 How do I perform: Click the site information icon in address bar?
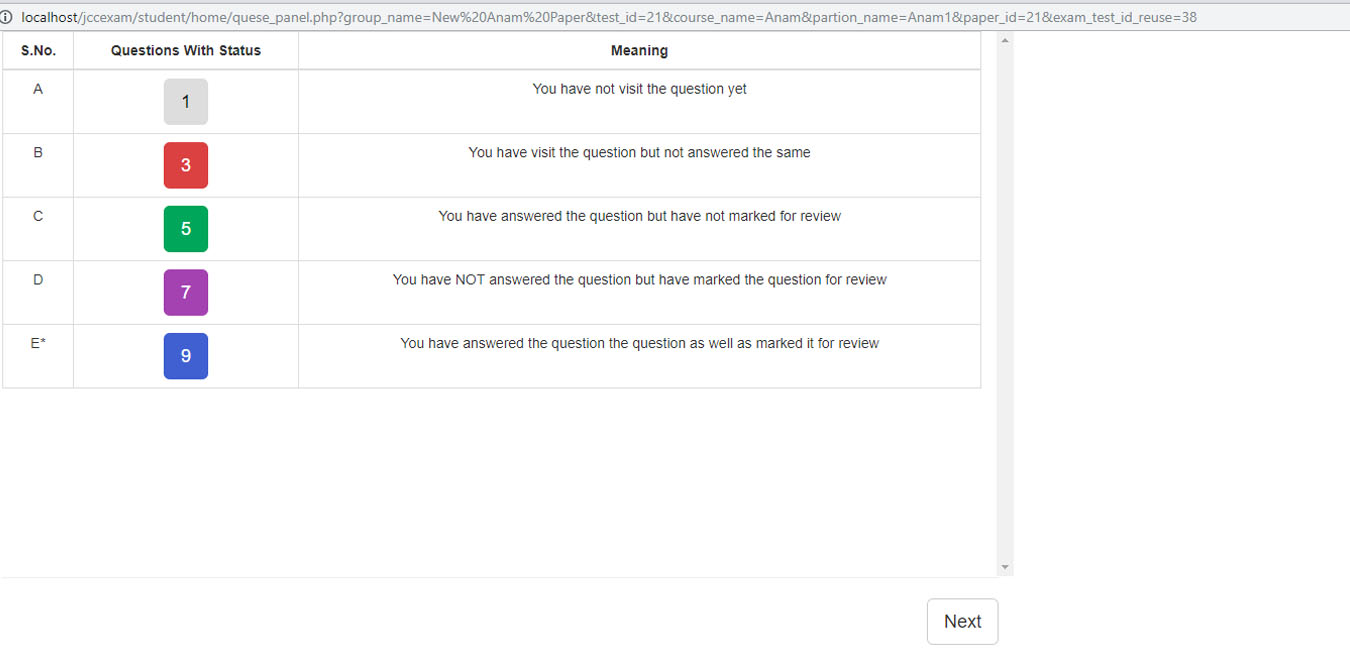pyautogui.click(x=8, y=17)
